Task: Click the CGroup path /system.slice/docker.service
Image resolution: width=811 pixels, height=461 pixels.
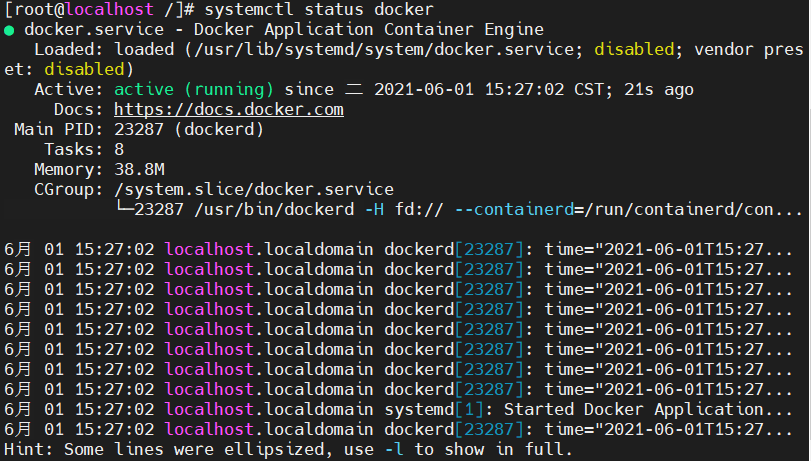Action: 254,190
